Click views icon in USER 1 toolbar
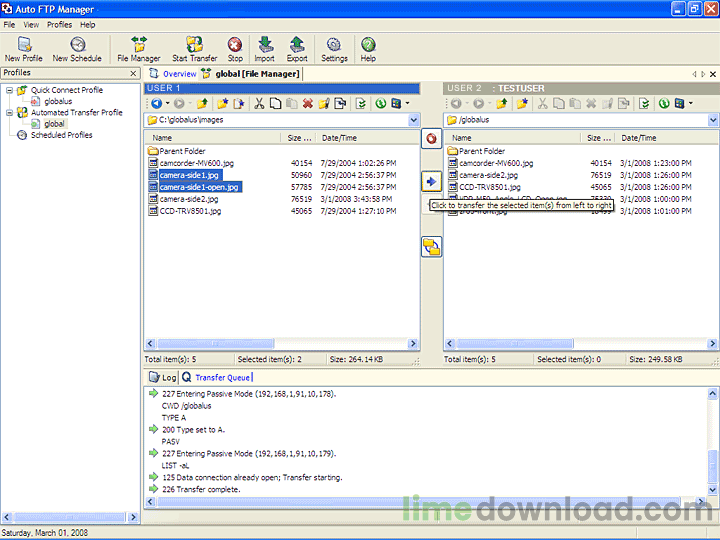The height and width of the screenshot is (540, 720). click(x=396, y=104)
